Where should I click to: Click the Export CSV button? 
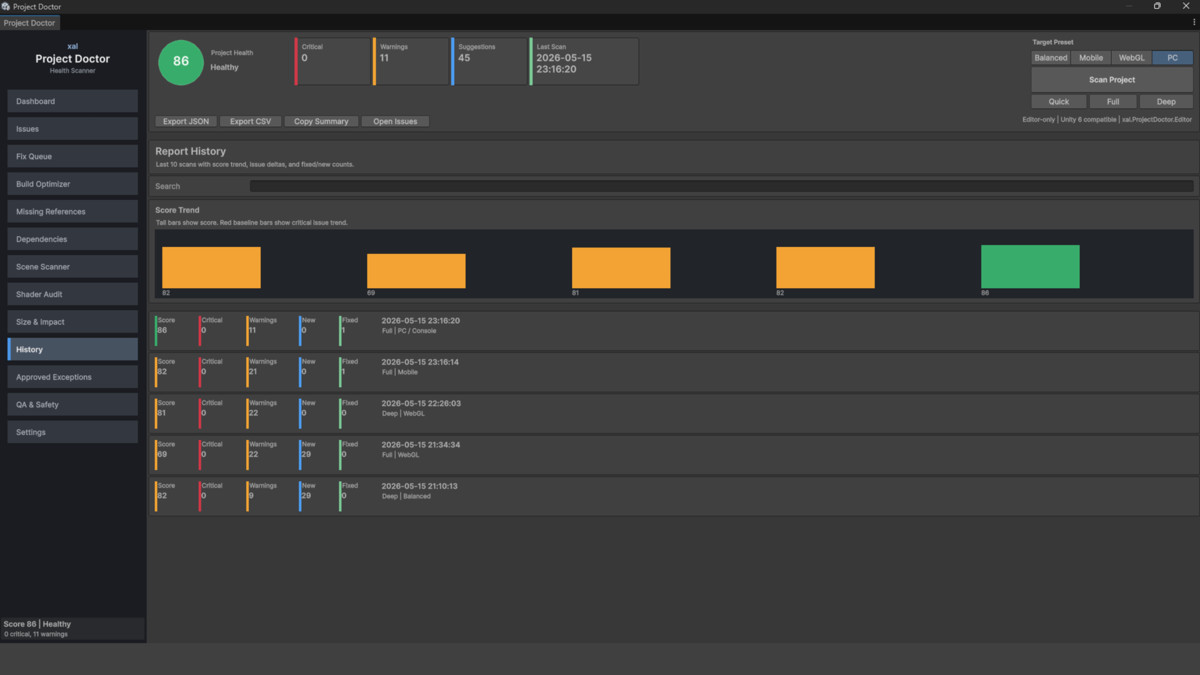click(x=250, y=121)
